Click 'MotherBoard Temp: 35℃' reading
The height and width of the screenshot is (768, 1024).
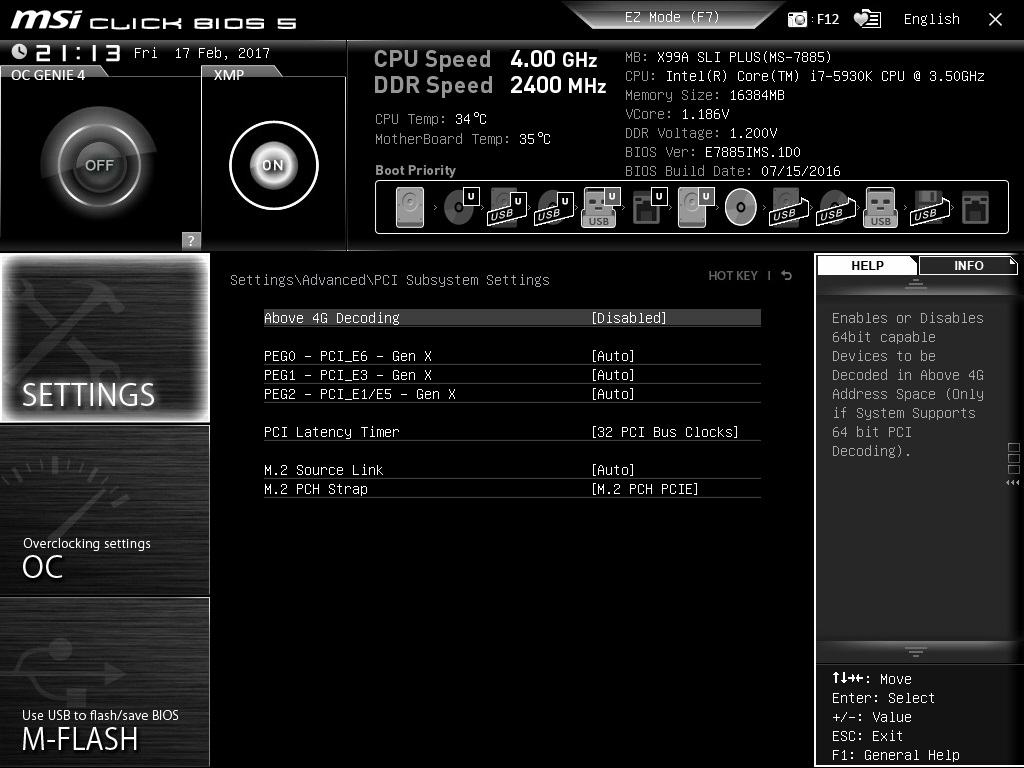(x=463, y=139)
